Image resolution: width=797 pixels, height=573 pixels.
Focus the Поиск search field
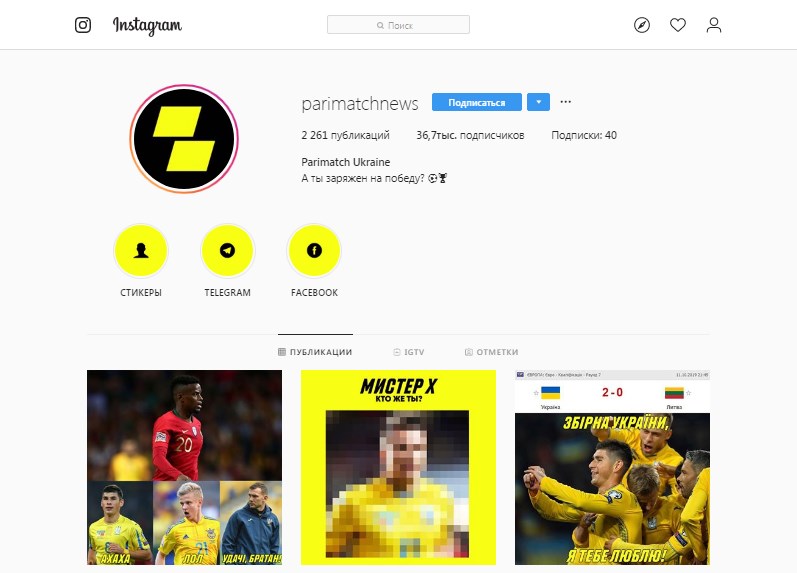coord(398,25)
